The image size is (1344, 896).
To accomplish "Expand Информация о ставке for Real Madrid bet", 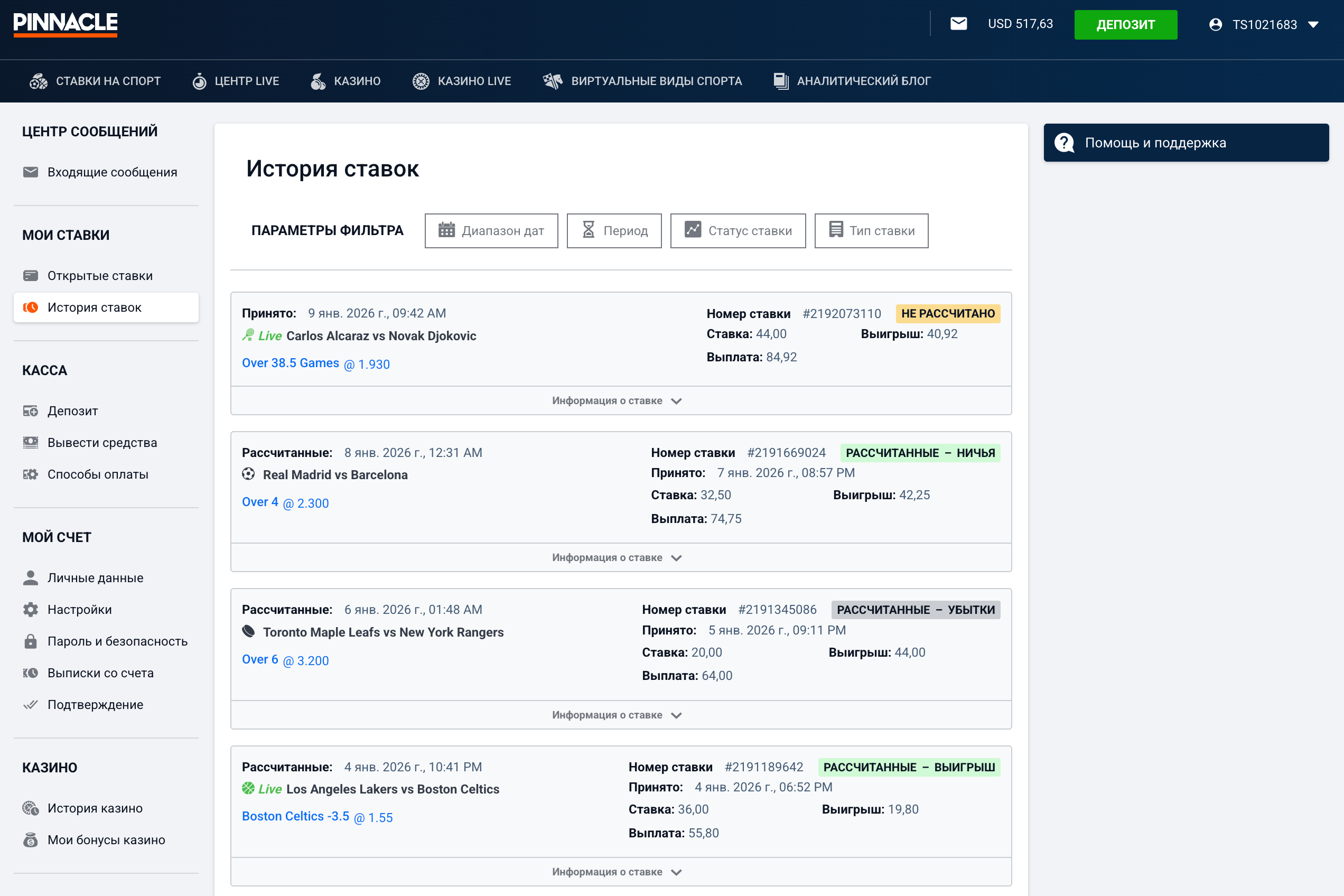I will 617,557.
